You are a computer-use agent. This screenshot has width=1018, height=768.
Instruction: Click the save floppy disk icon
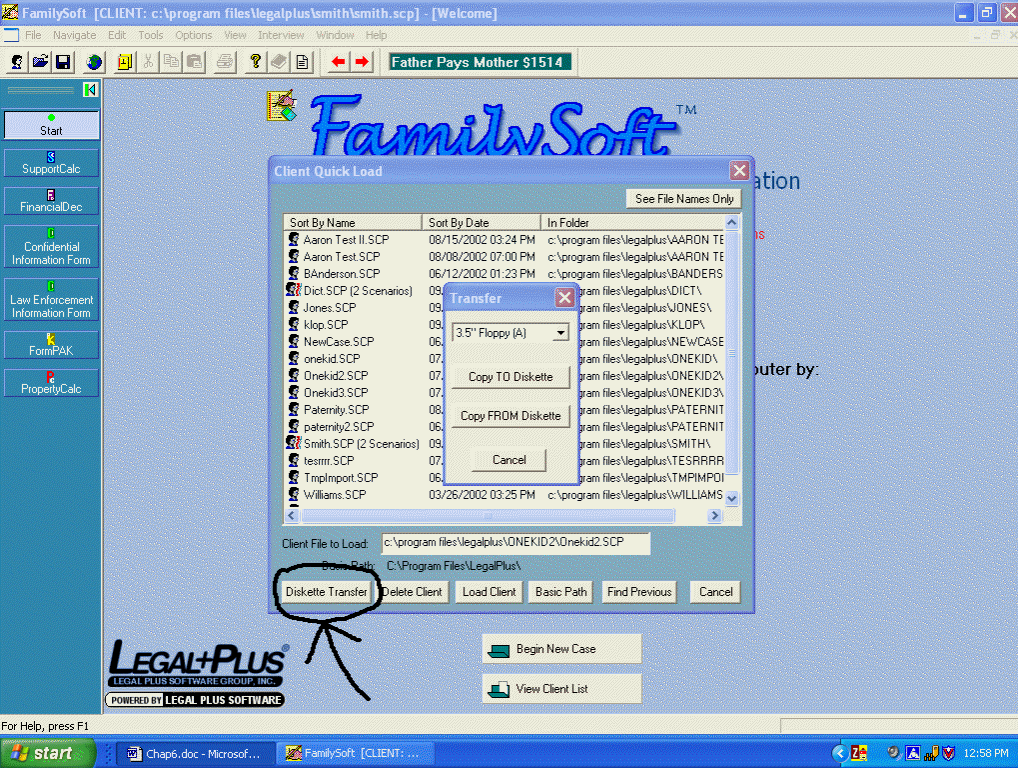point(63,62)
